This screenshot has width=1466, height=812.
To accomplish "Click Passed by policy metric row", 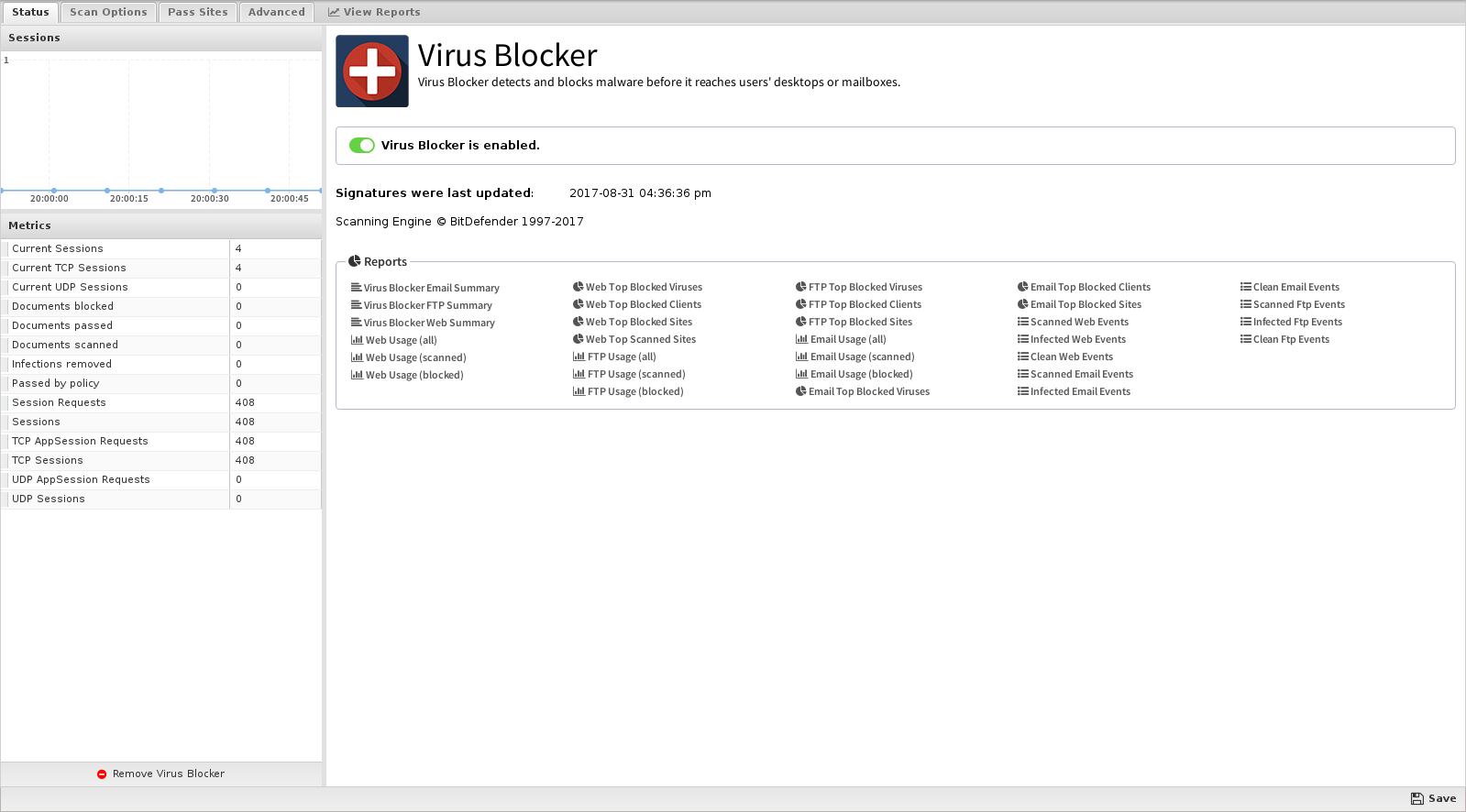I will tap(161, 384).
